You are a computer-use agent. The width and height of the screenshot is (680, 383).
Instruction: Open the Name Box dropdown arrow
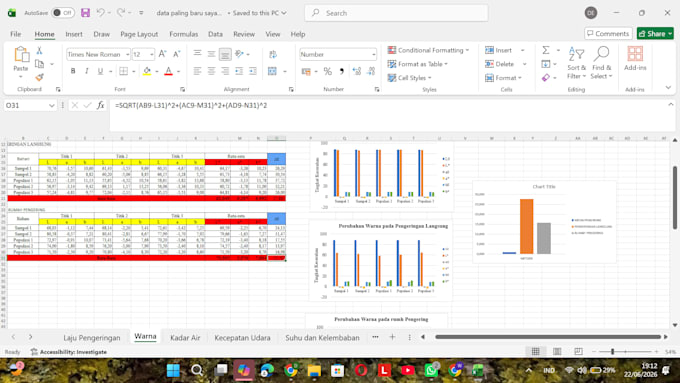pyautogui.click(x=52, y=105)
